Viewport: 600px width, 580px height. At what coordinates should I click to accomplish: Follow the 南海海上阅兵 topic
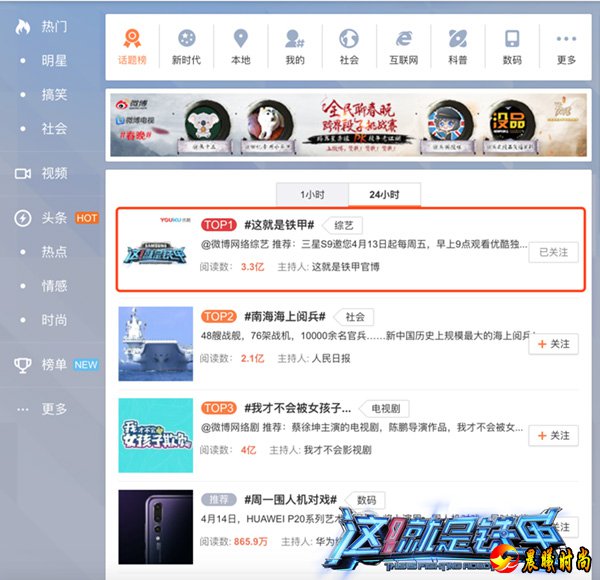click(x=553, y=344)
